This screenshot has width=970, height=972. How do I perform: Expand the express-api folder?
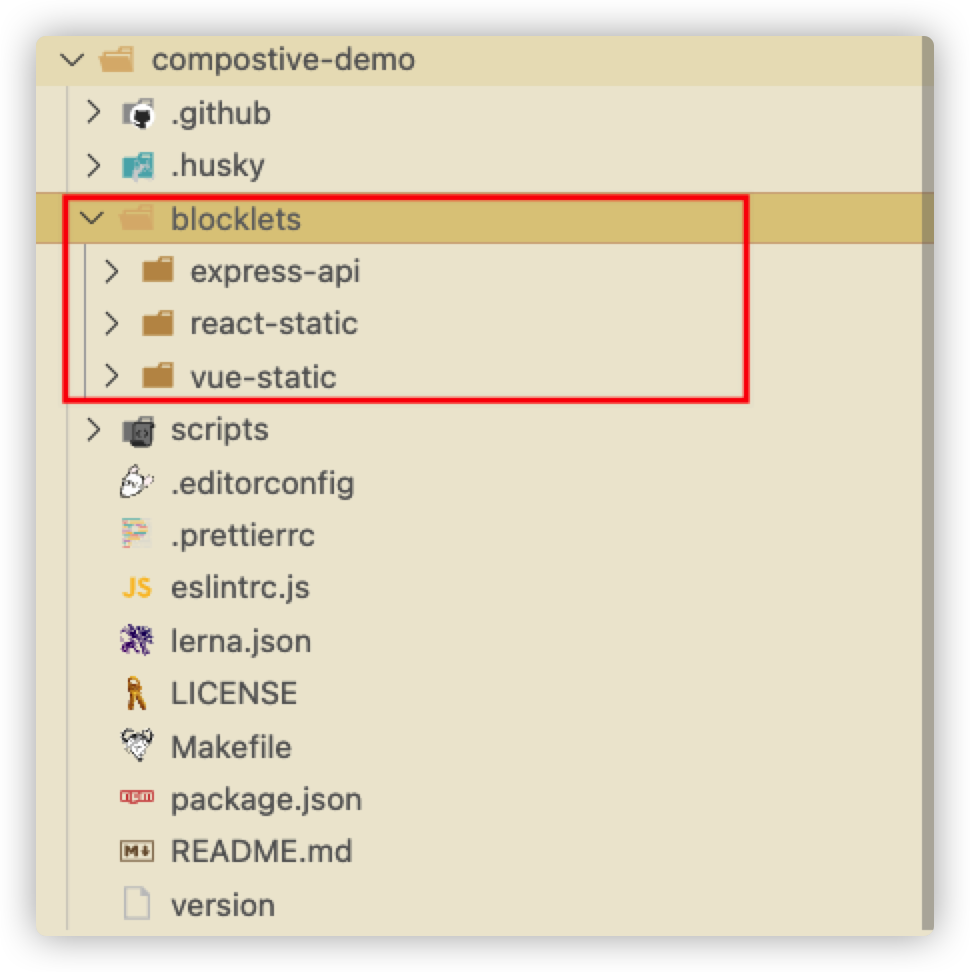pyautogui.click(x=112, y=272)
